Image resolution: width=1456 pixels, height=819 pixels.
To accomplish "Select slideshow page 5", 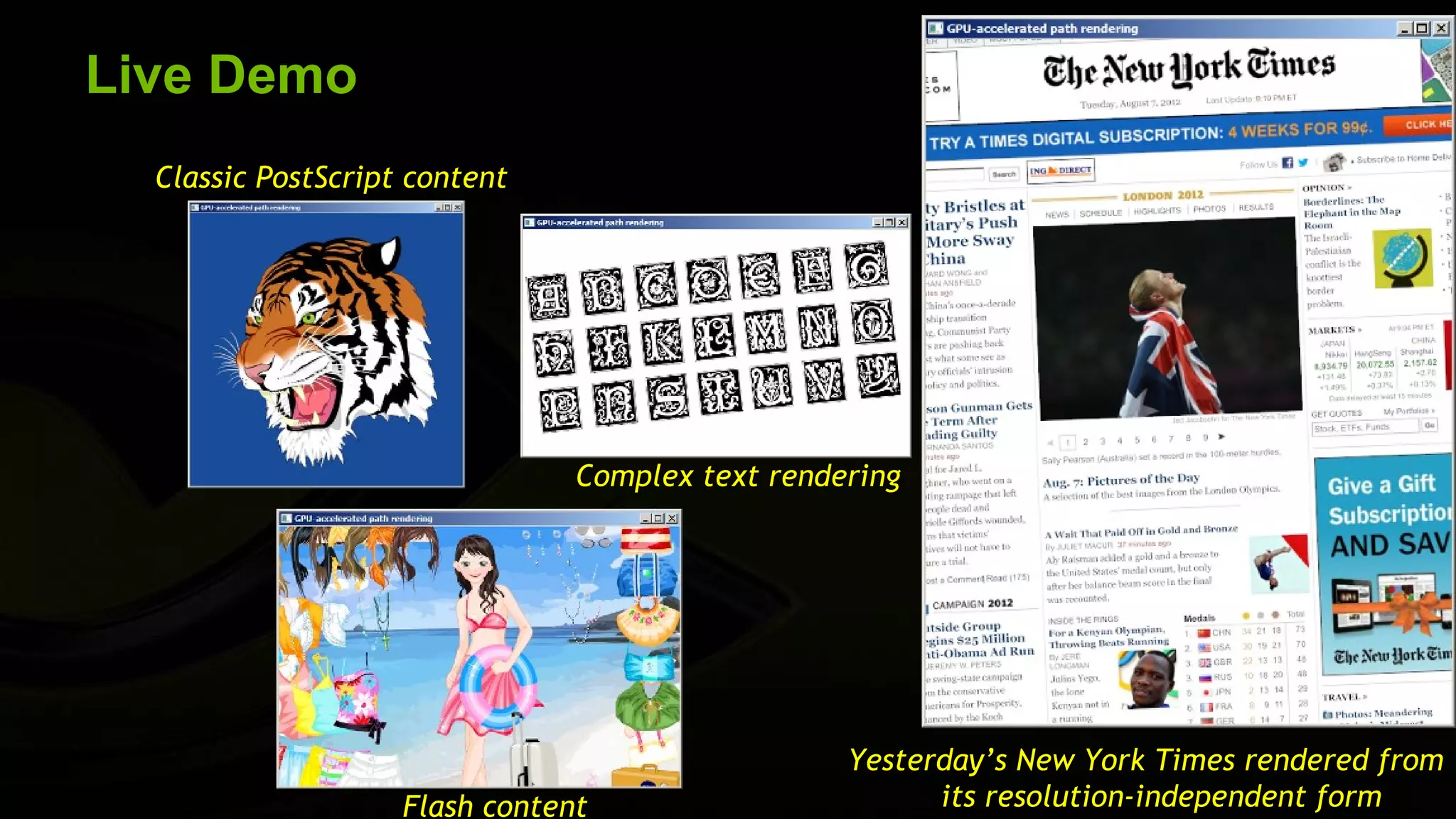I will tap(1137, 440).
